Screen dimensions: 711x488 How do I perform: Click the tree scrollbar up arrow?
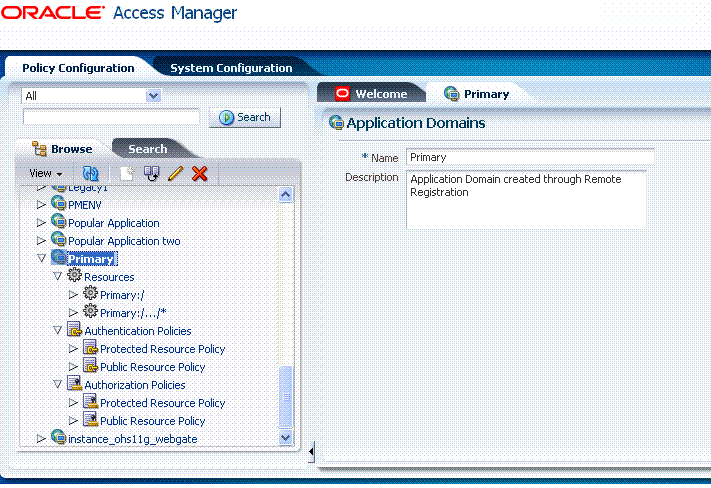286,195
